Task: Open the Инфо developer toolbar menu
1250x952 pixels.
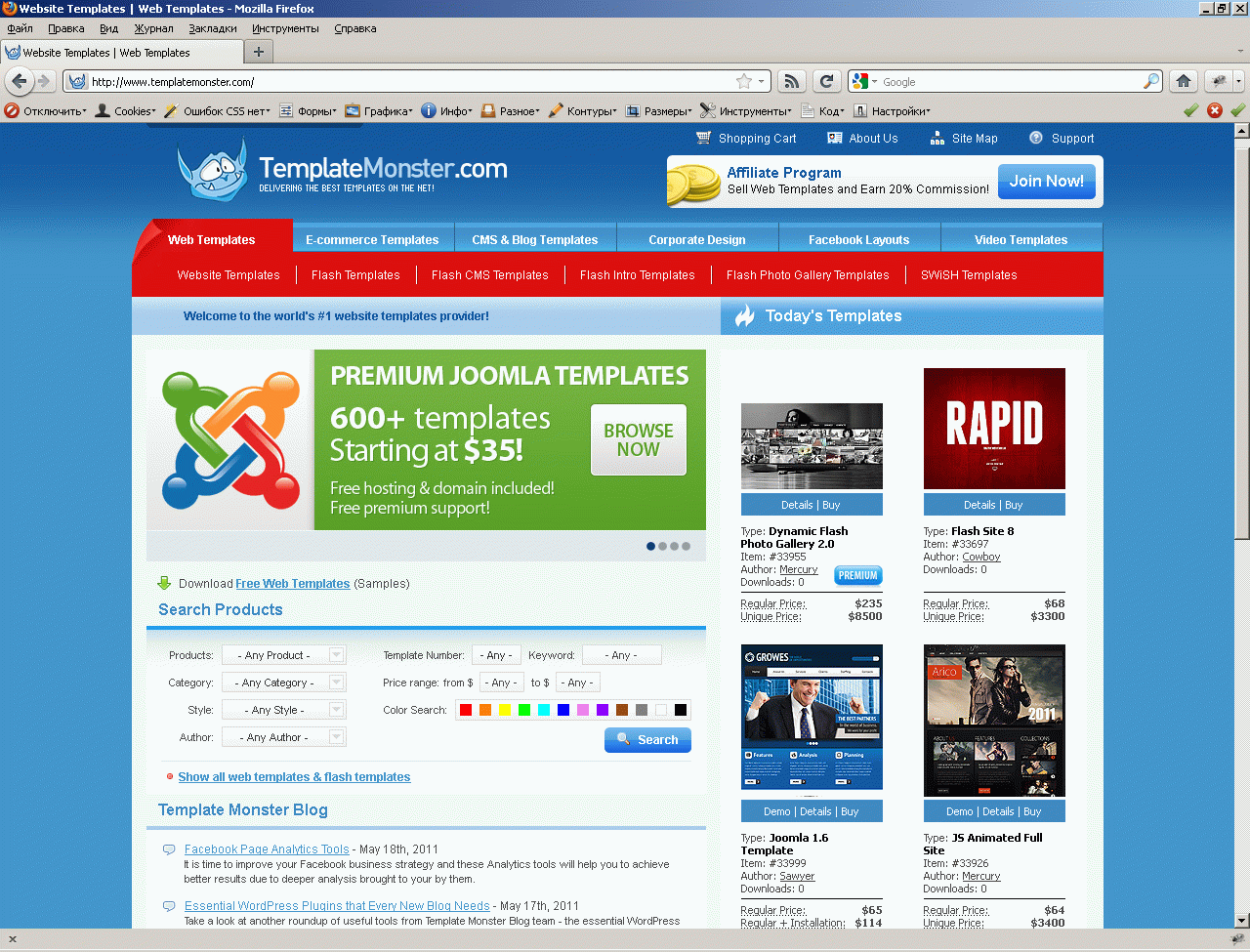Action: click(x=447, y=111)
